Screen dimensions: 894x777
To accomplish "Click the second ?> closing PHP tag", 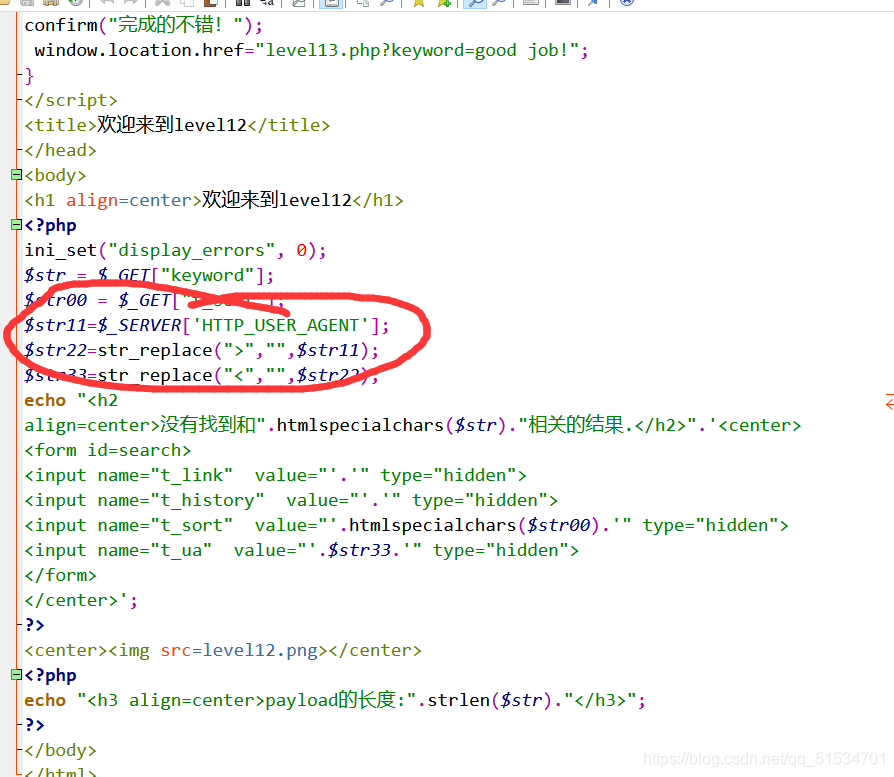I will pyautogui.click(x=34, y=725).
